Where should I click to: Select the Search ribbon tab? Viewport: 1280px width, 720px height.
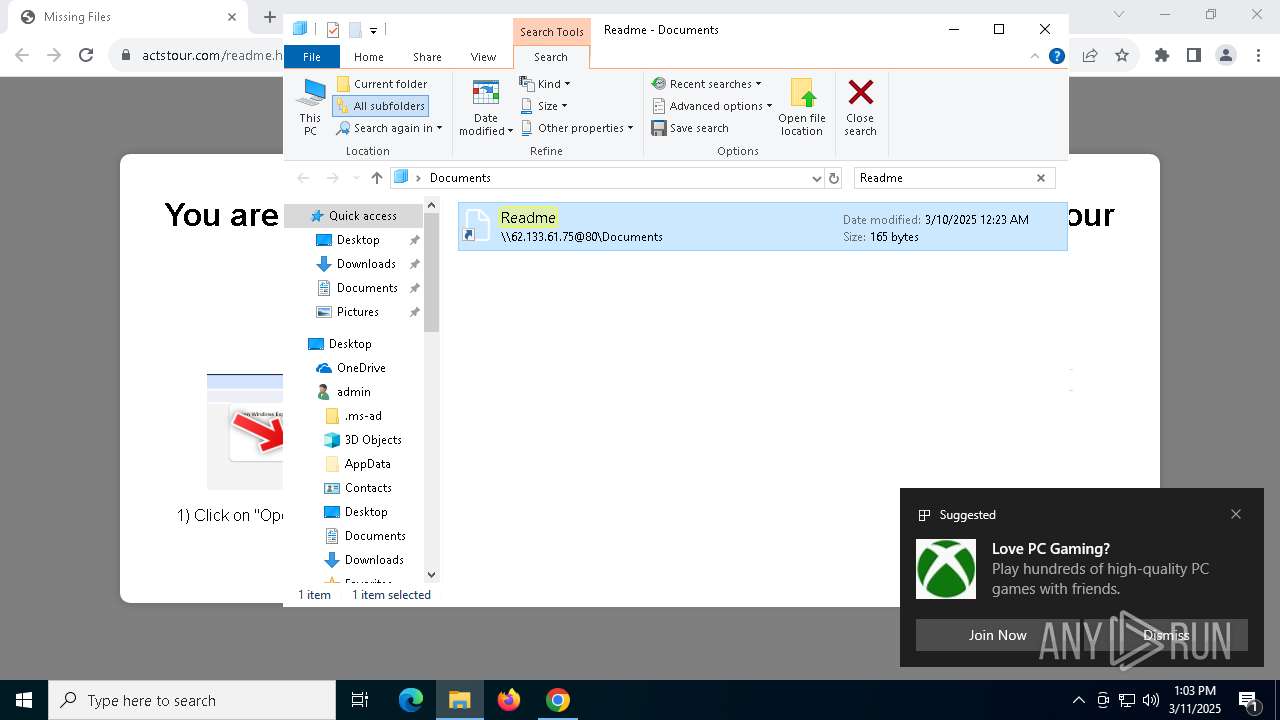tap(551, 57)
